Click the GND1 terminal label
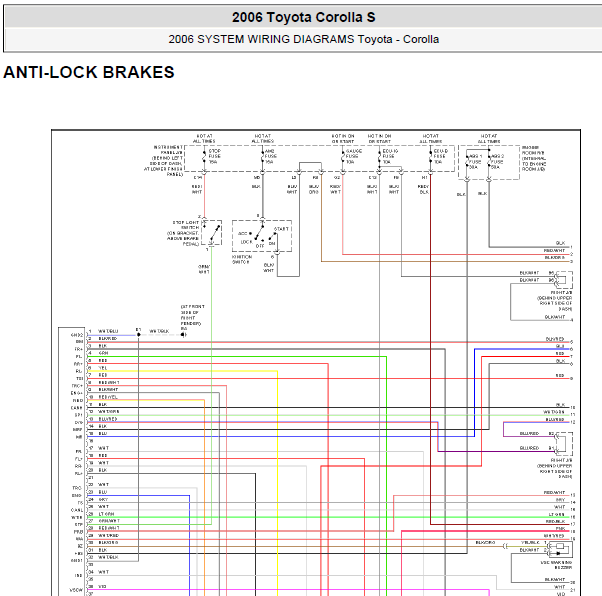The height and width of the screenshot is (596, 602). tap(77, 561)
